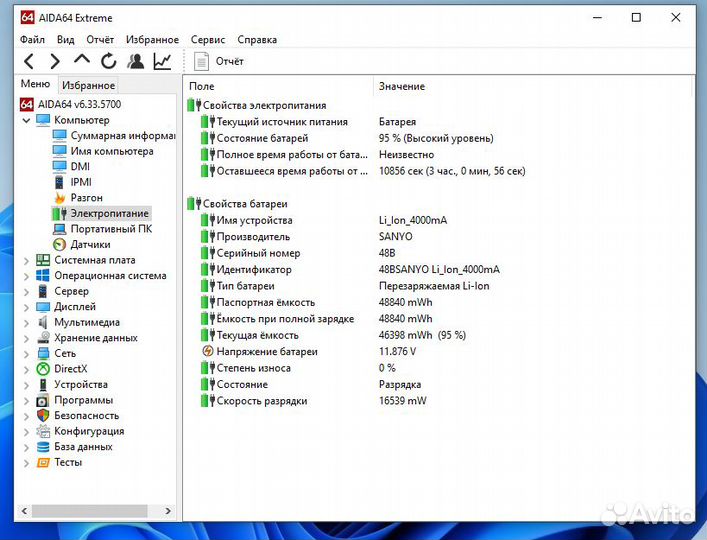Click the Безопасность shield icon
Image resolution: width=707 pixels, height=540 pixels.
[x=43, y=416]
